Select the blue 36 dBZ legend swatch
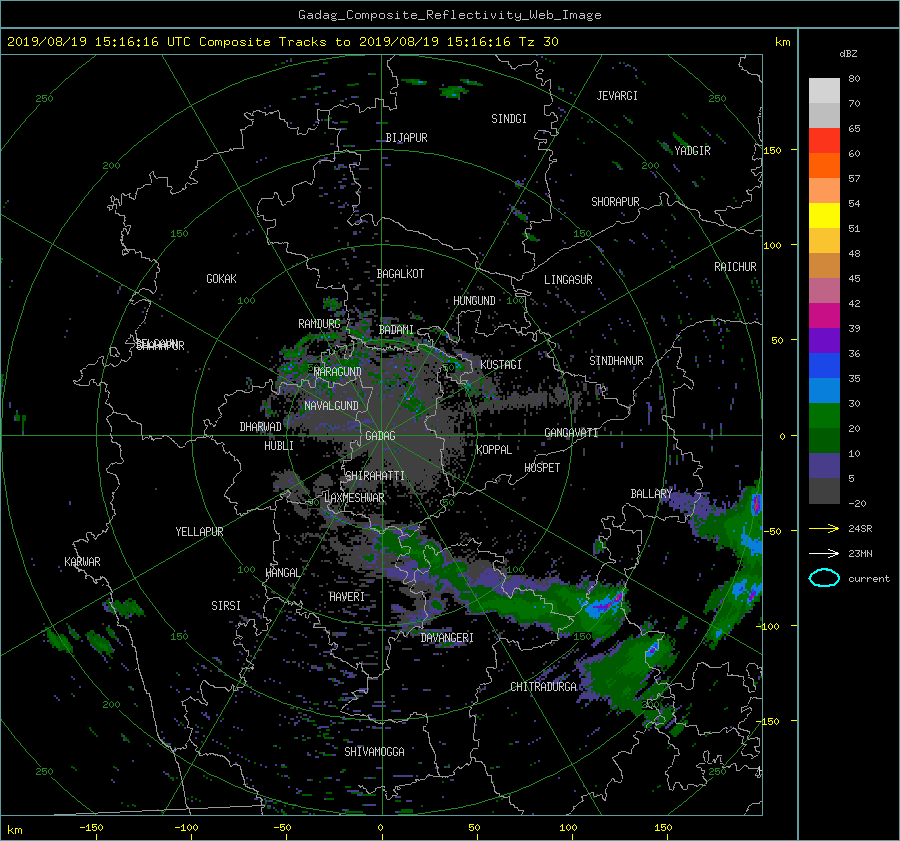900x841 pixels. tap(824, 365)
